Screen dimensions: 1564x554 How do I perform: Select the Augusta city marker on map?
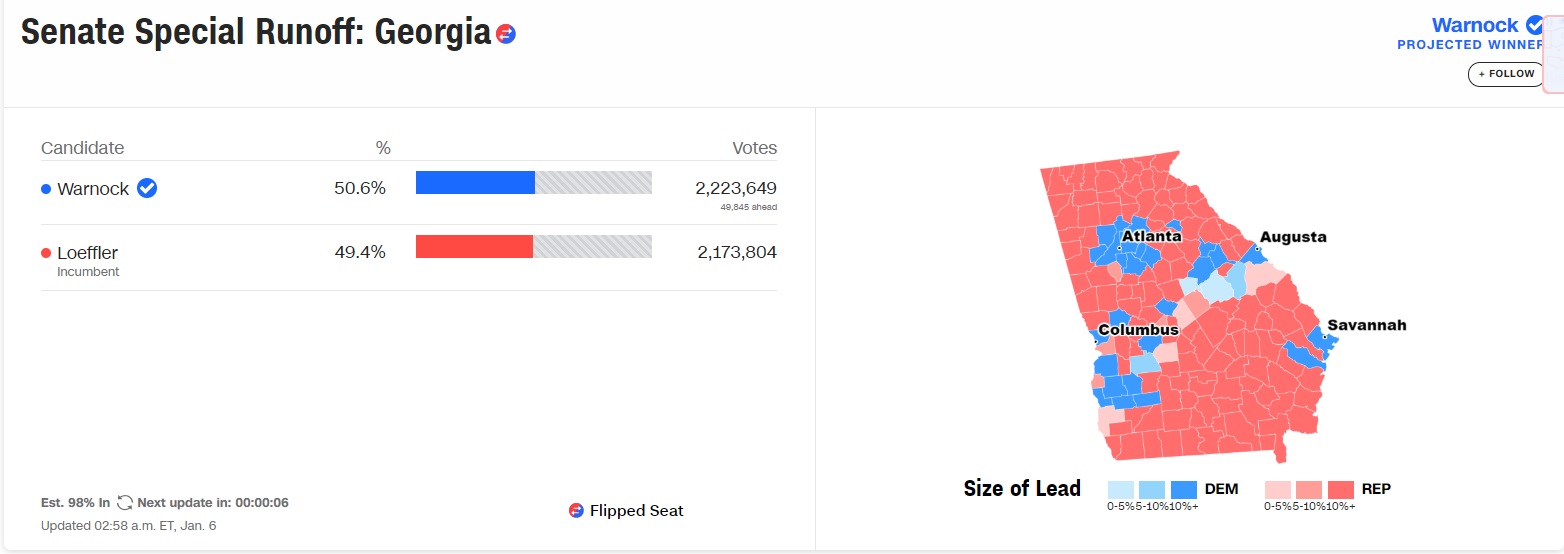tap(1257, 249)
